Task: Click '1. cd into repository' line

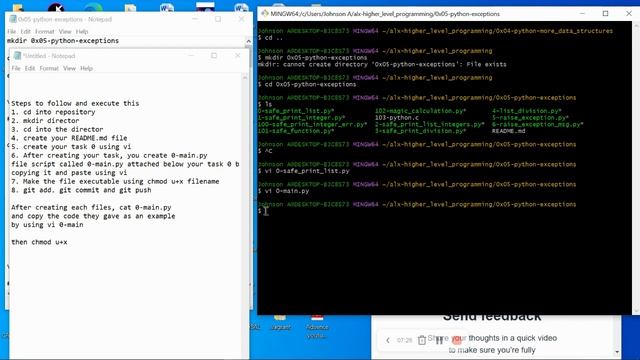Action: click(x=53, y=112)
